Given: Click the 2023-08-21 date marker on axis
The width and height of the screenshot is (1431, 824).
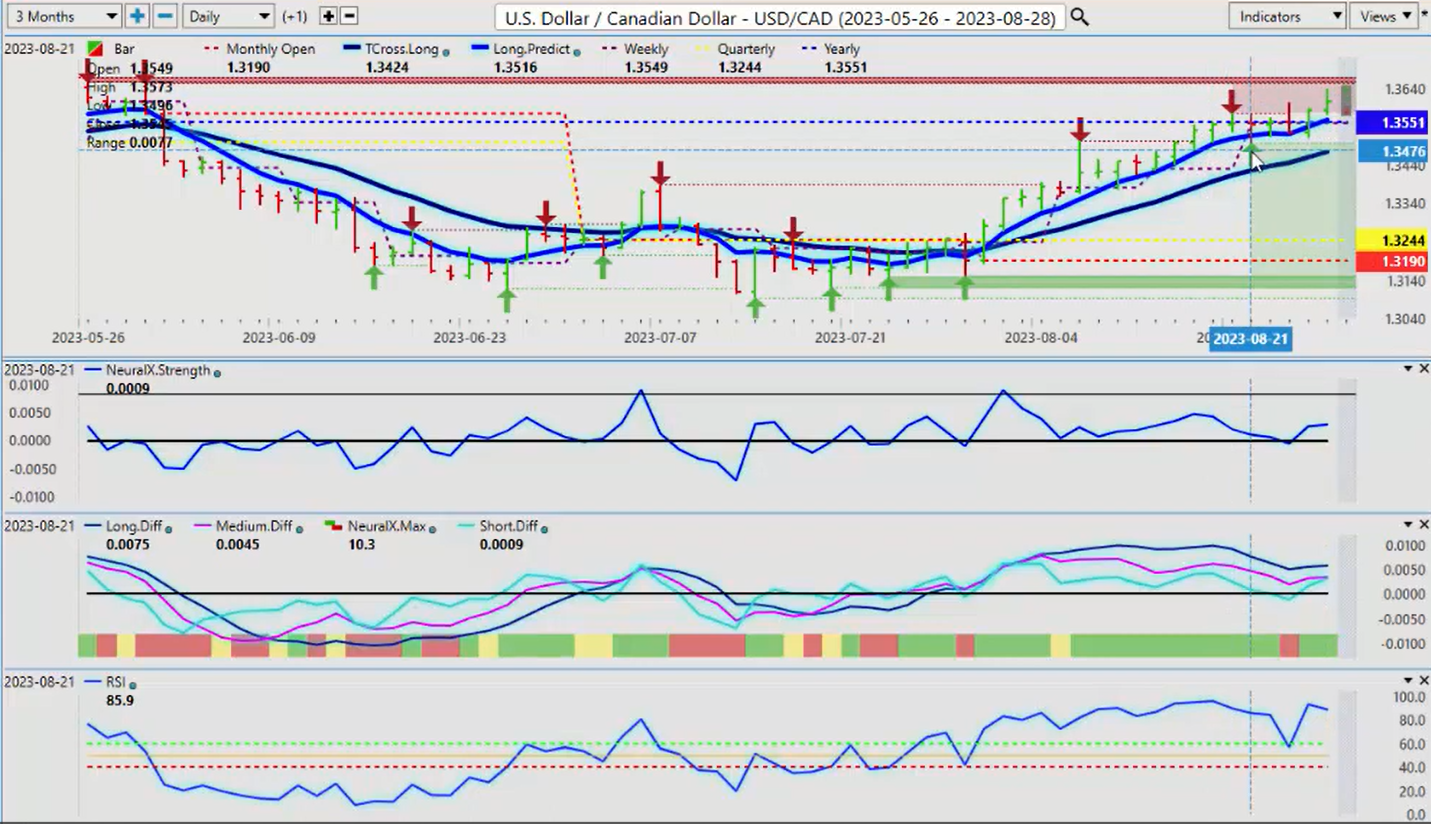Looking at the screenshot, I should tap(1250, 339).
